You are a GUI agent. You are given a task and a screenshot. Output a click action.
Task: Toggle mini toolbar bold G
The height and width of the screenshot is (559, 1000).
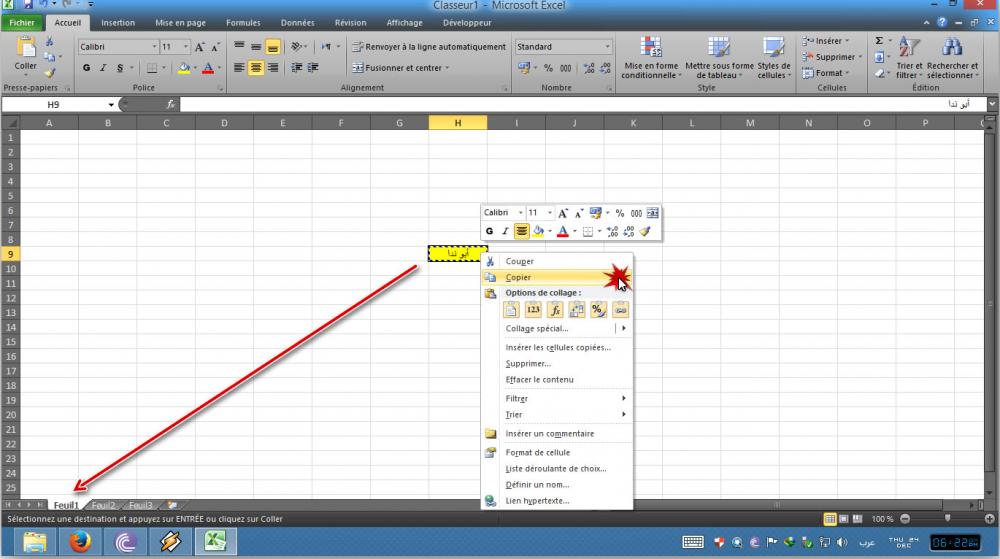click(489, 231)
